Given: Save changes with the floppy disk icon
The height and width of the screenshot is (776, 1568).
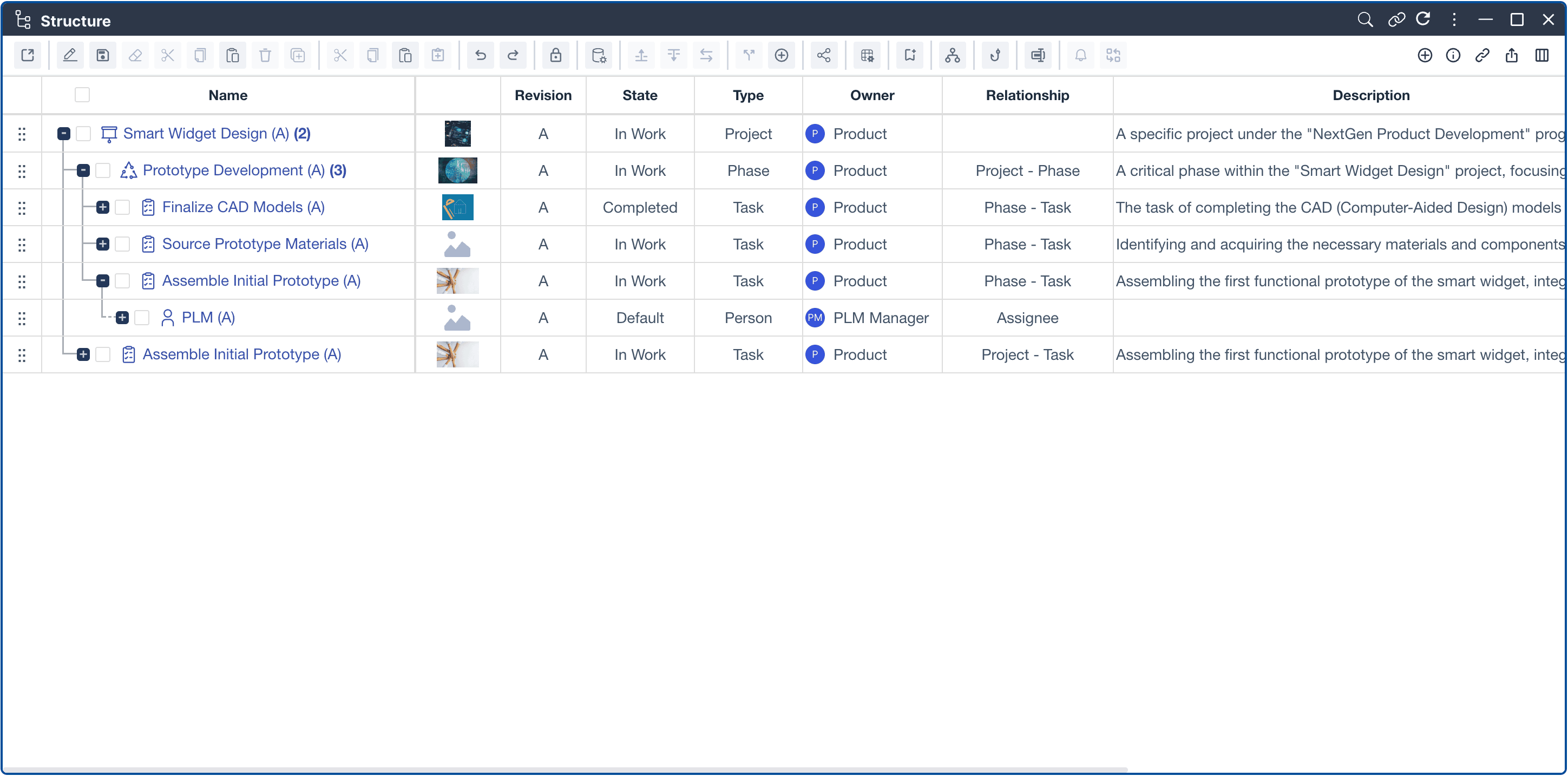Looking at the screenshot, I should 103,55.
